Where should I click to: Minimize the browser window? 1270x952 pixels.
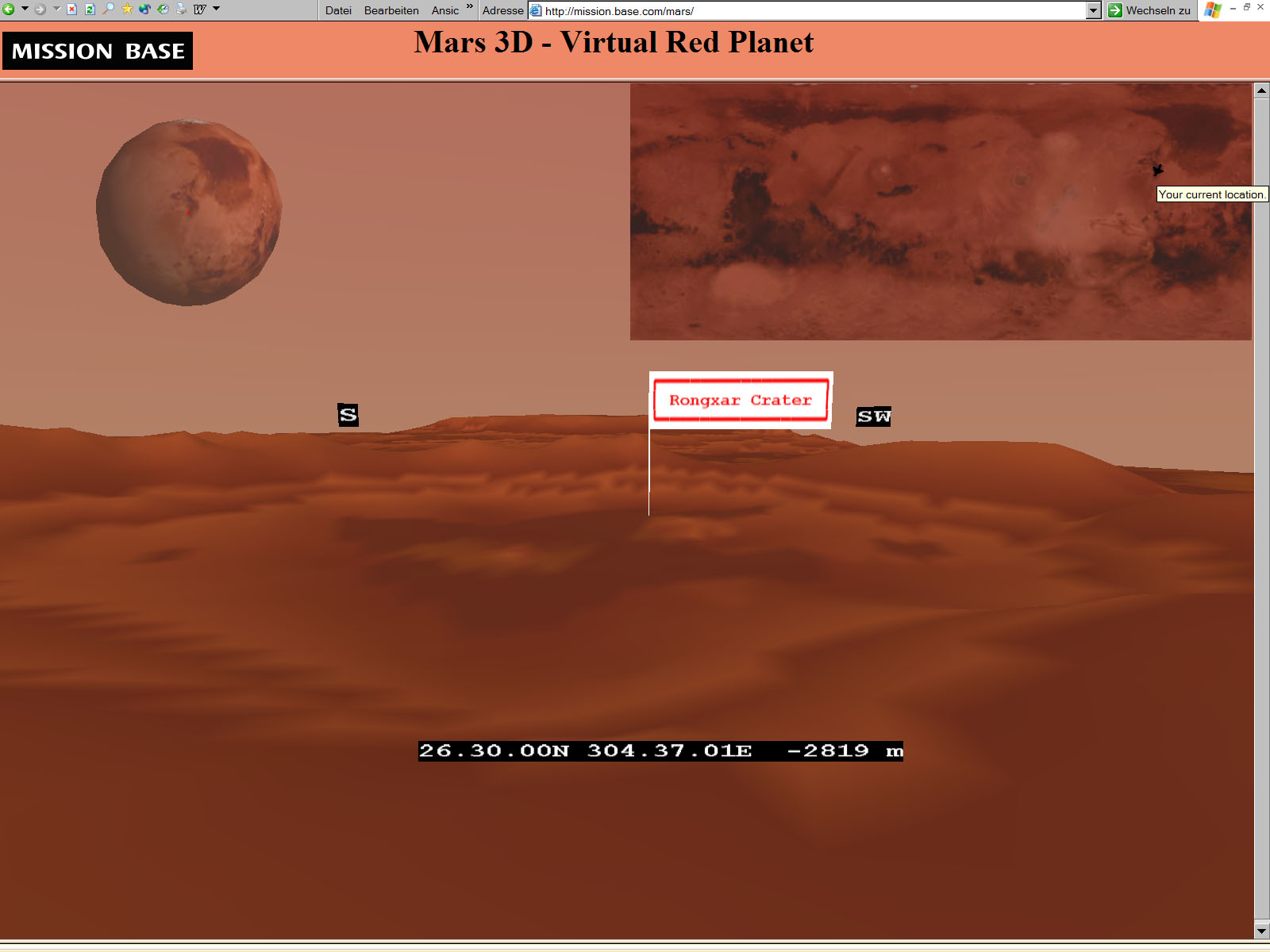coord(1233,7)
